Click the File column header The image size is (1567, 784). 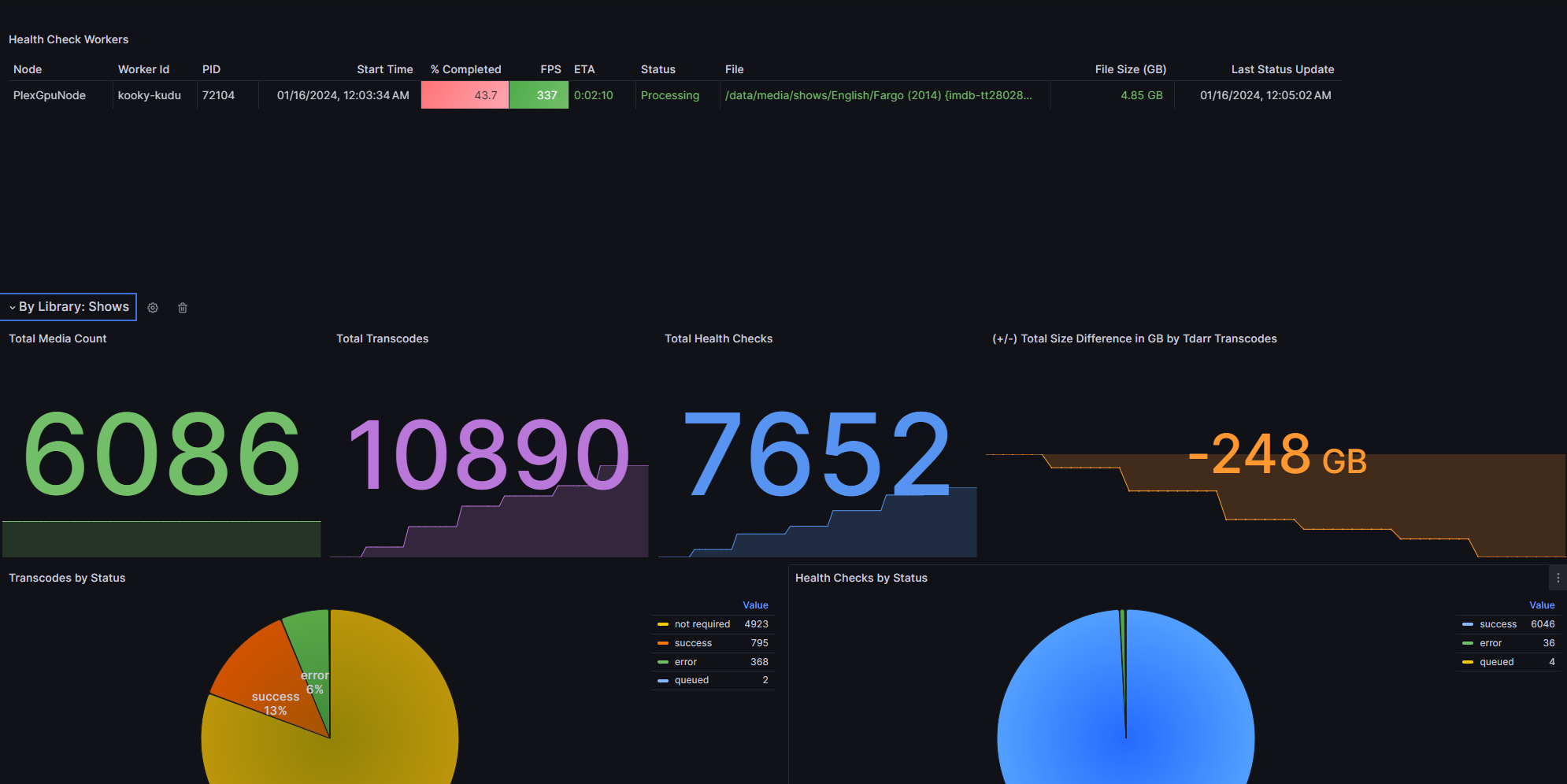pos(734,69)
